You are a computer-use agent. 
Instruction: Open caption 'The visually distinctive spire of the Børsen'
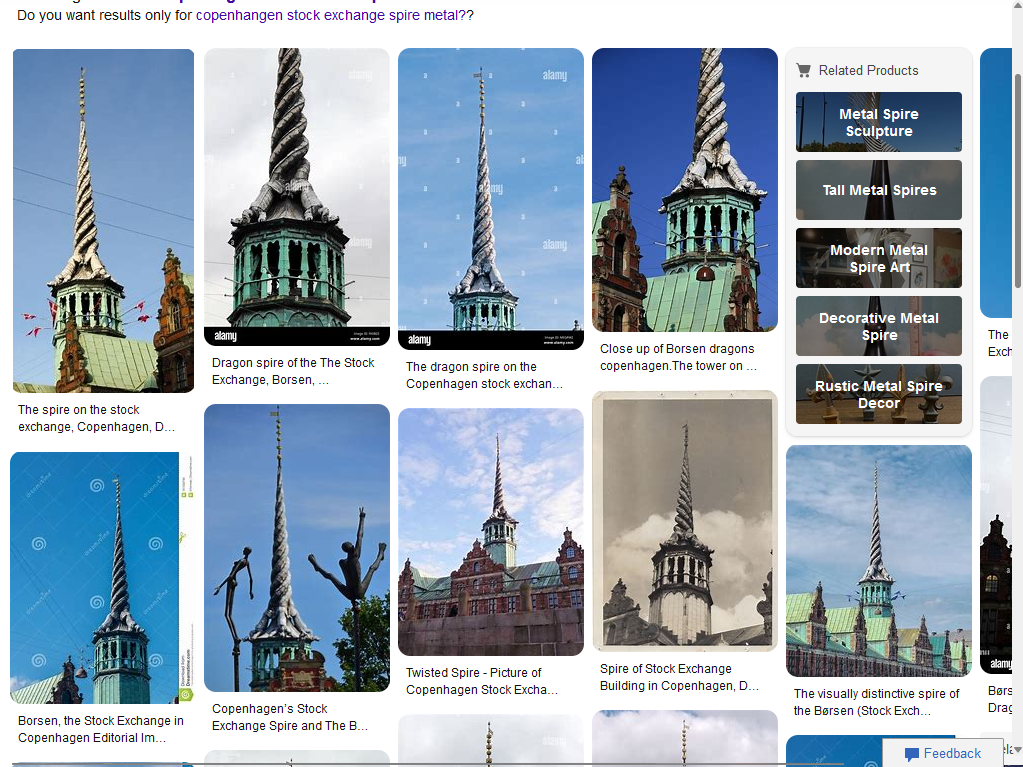[x=876, y=702]
